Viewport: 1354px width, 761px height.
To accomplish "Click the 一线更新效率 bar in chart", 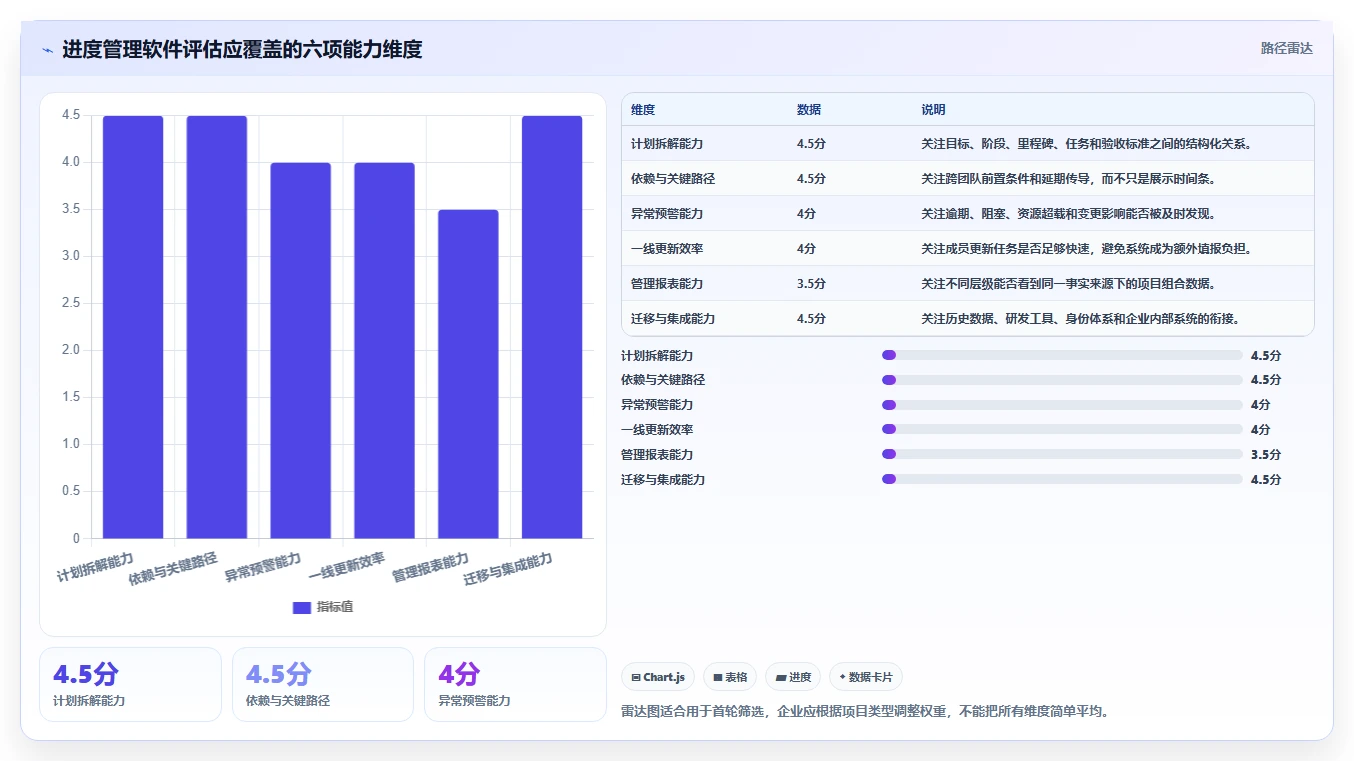I will tap(385, 350).
